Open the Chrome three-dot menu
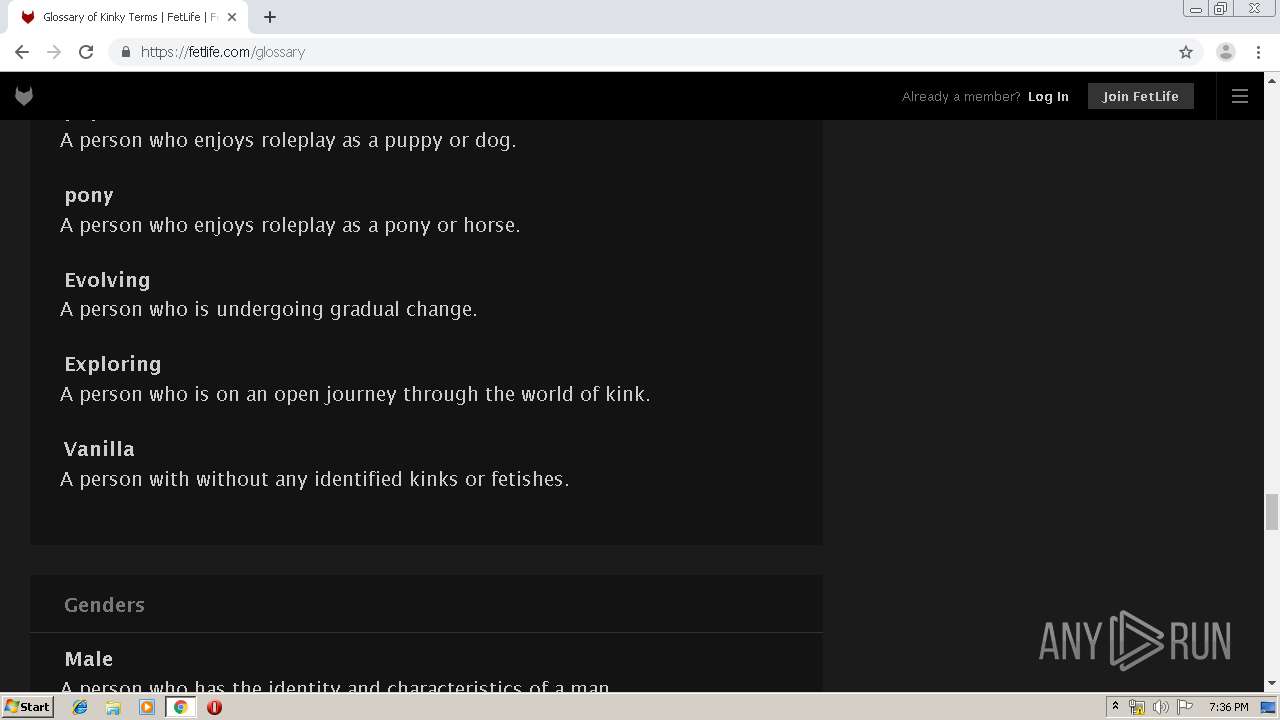This screenshot has width=1280, height=720. pyautogui.click(x=1259, y=52)
